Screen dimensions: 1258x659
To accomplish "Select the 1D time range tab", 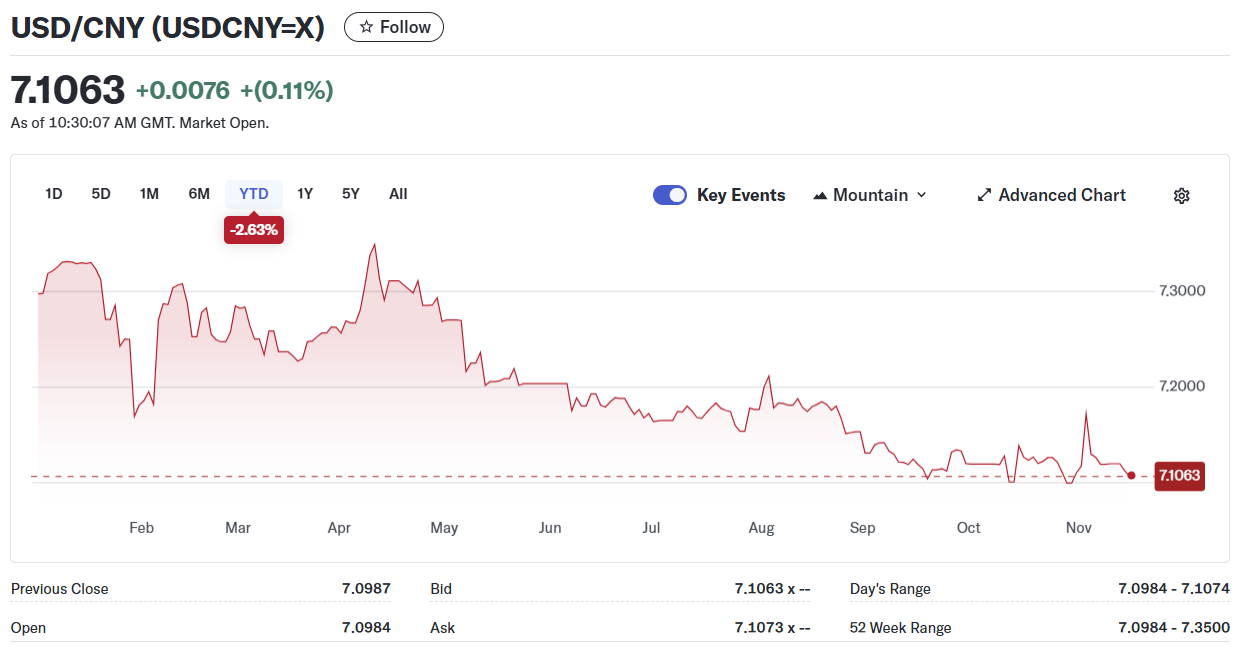I will click(54, 194).
